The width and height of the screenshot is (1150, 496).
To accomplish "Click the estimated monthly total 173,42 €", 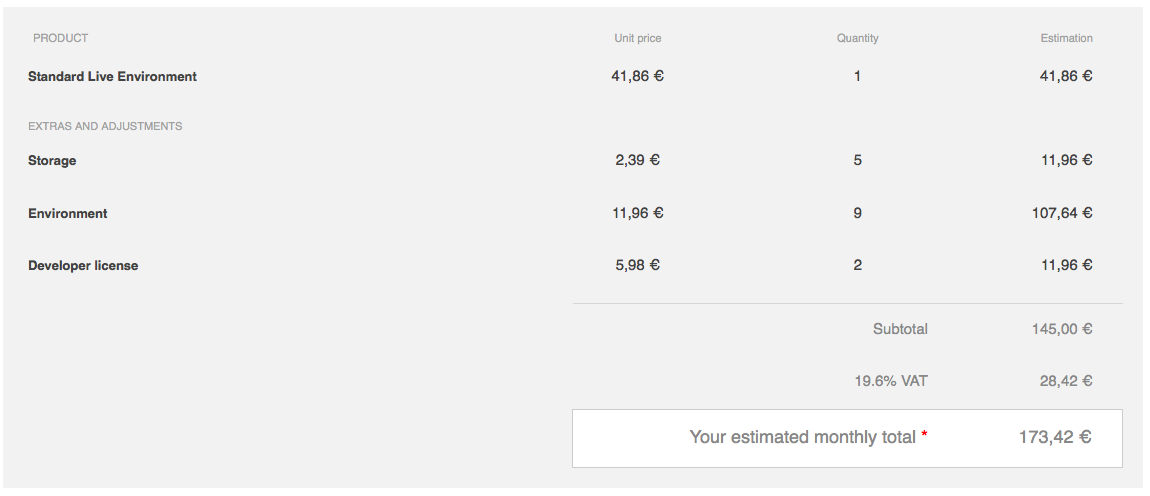I will pyautogui.click(x=1055, y=437).
